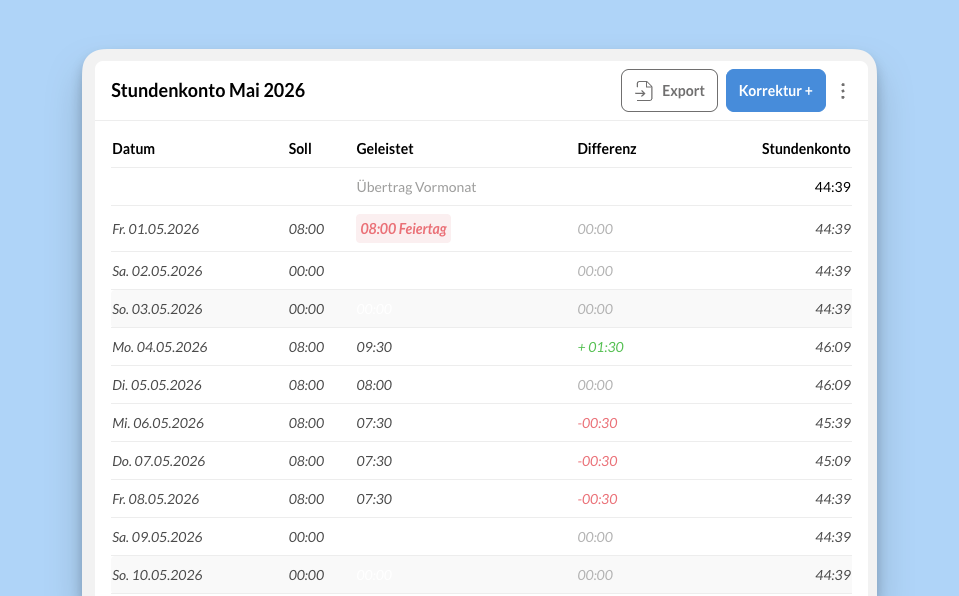Image resolution: width=959 pixels, height=596 pixels.
Task: Click the Export file icon
Action: [643, 91]
